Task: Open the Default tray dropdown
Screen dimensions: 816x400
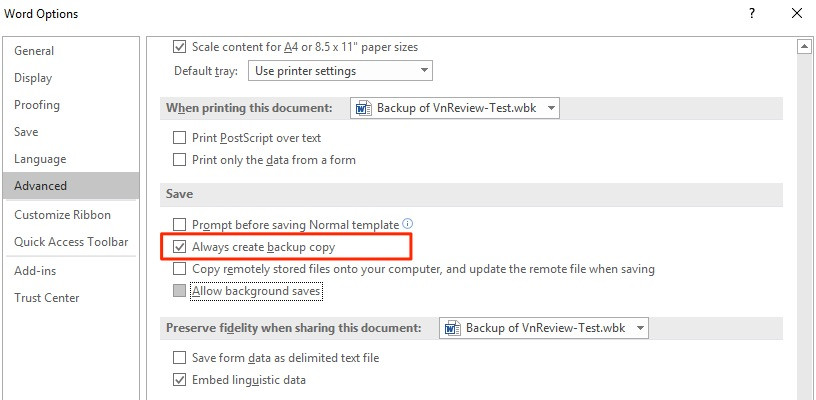Action: pyautogui.click(x=340, y=71)
